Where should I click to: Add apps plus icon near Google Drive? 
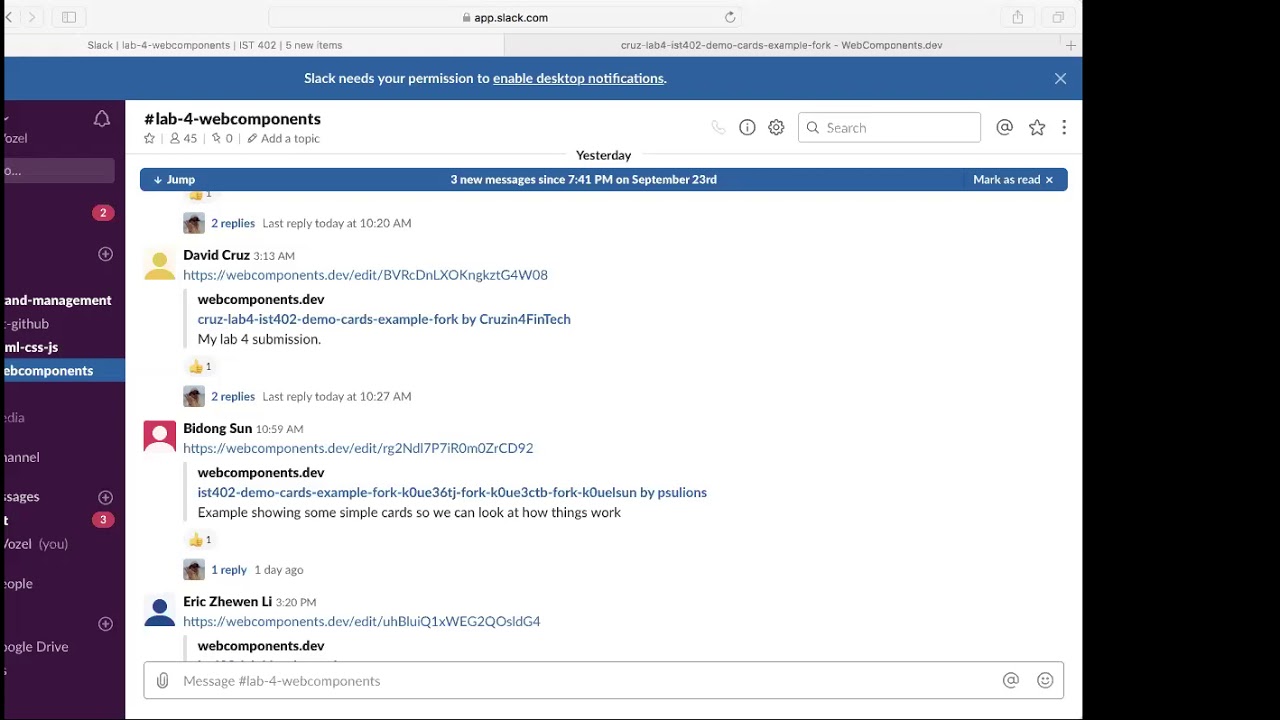[x=105, y=624]
